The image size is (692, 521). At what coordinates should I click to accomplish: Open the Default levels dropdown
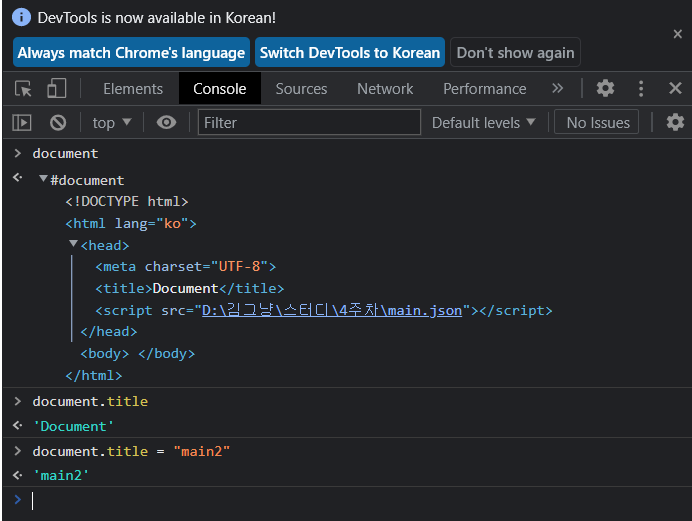pos(484,123)
